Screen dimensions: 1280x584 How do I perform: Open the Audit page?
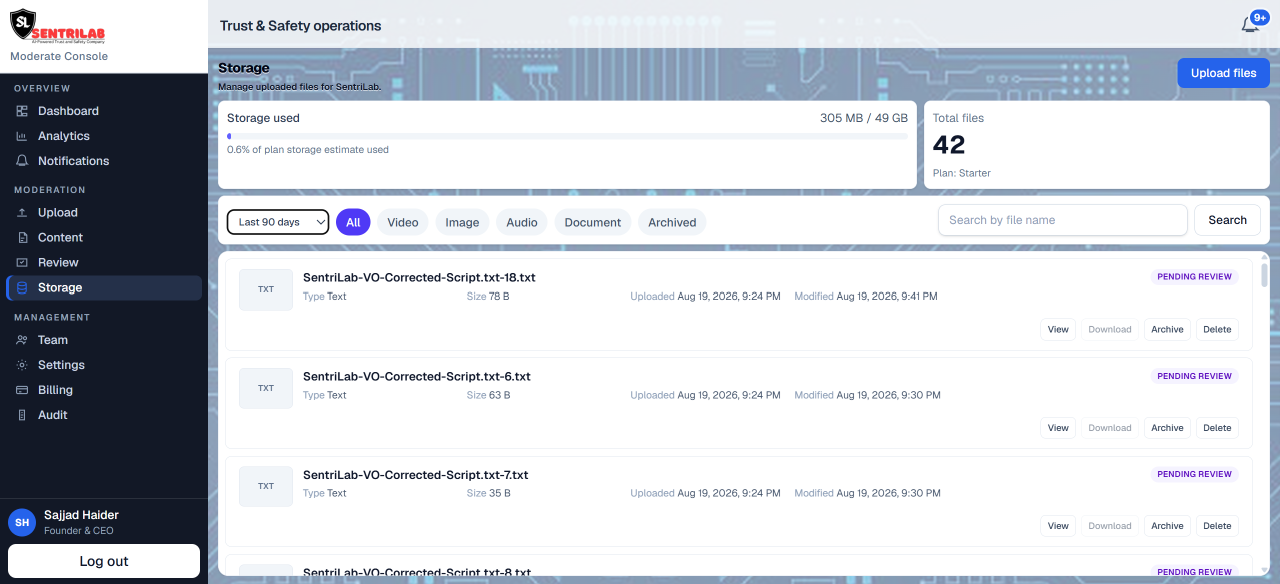(x=104, y=415)
